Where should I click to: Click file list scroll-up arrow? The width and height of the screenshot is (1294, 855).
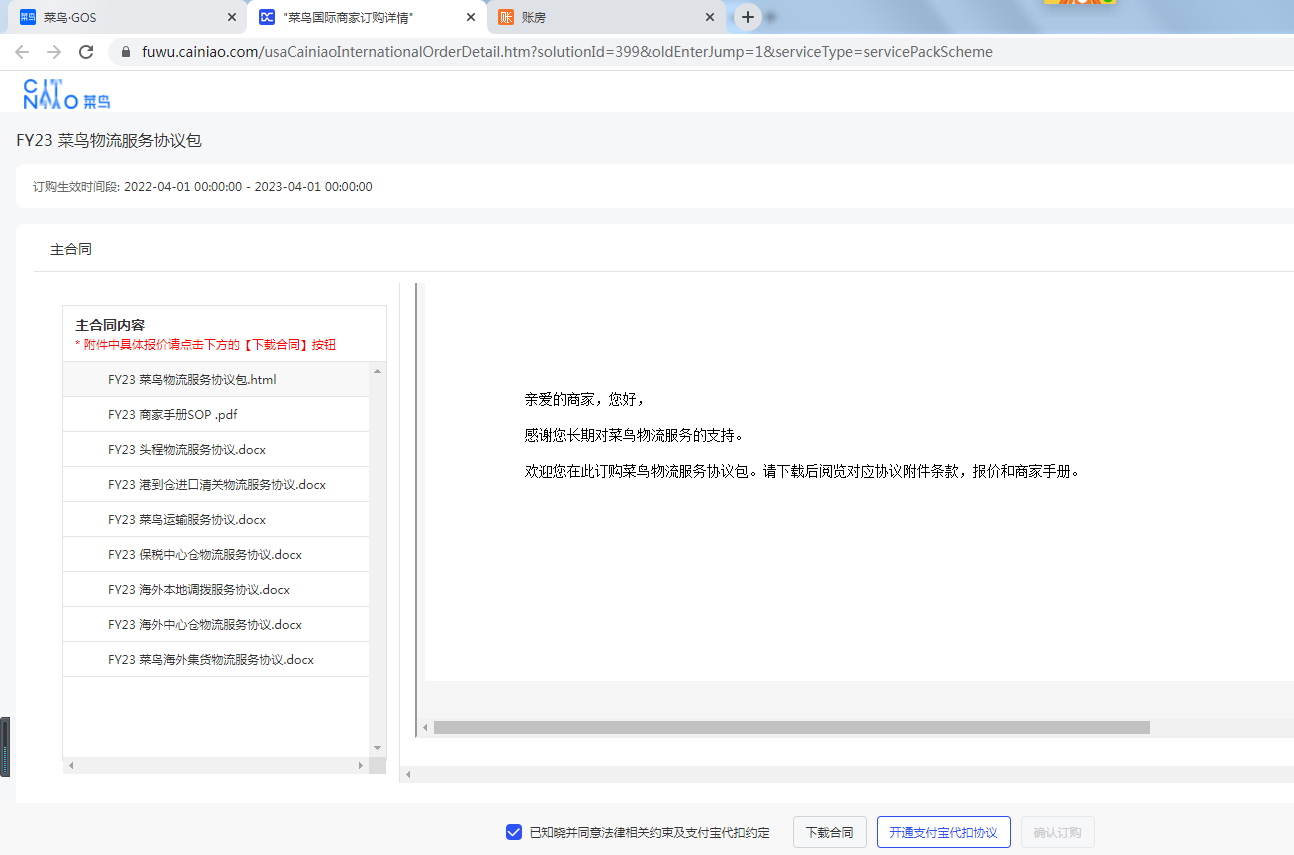pyautogui.click(x=377, y=371)
